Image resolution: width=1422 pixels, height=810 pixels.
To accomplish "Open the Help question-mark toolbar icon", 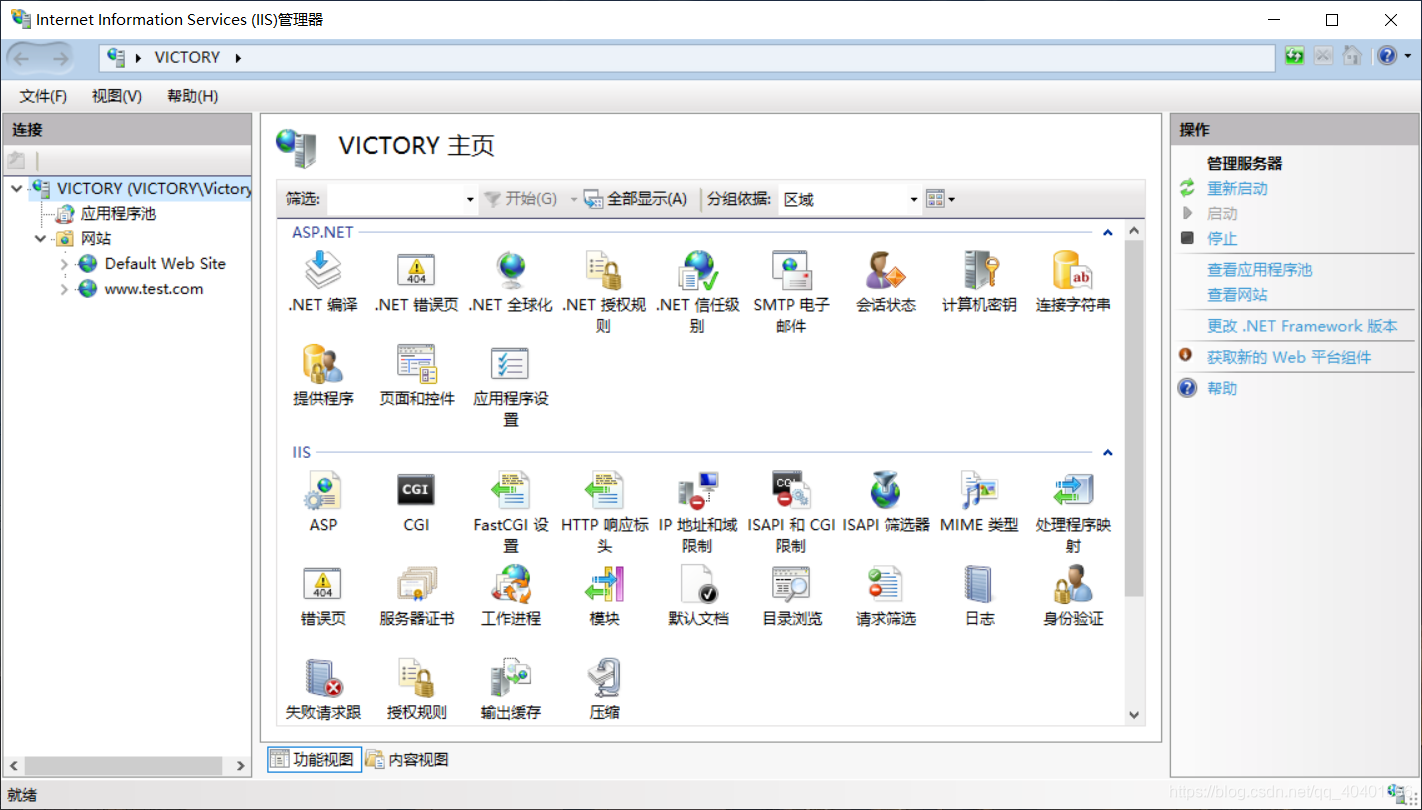I will pos(1386,56).
